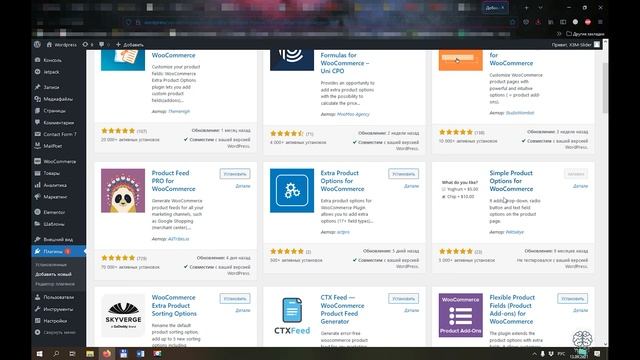Open the Добавить (+) admin bar menu
This screenshot has height=360, width=640.
pyautogui.click(x=130, y=44)
